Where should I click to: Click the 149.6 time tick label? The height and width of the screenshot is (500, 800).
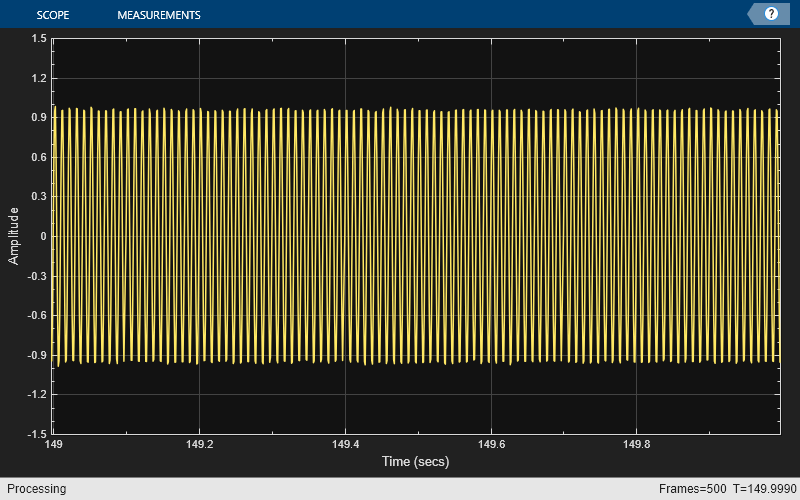[491, 444]
